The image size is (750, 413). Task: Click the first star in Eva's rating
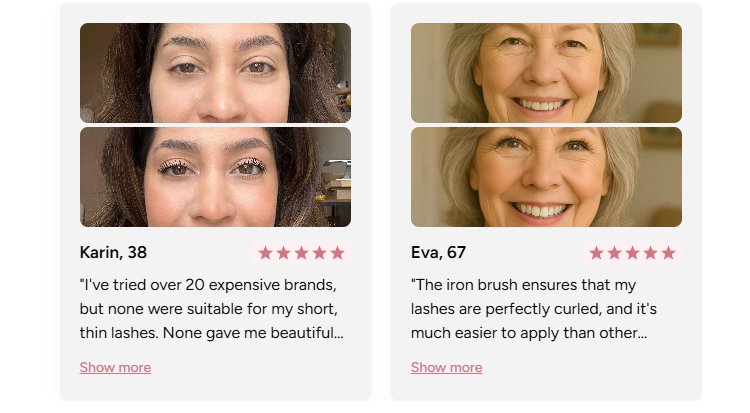click(x=597, y=253)
